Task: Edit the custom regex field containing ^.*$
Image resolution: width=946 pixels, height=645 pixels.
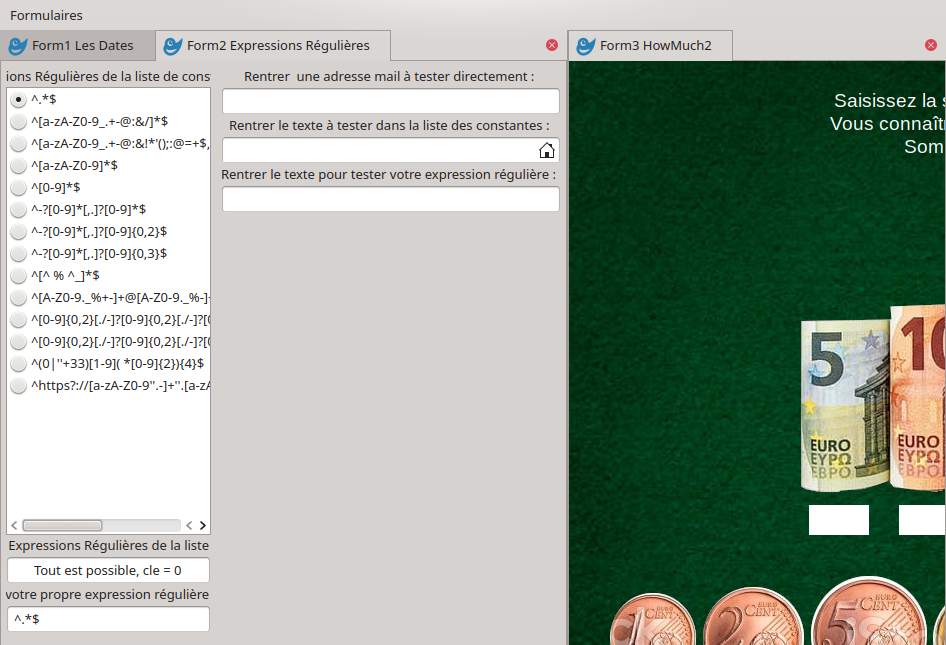Action: (x=109, y=619)
